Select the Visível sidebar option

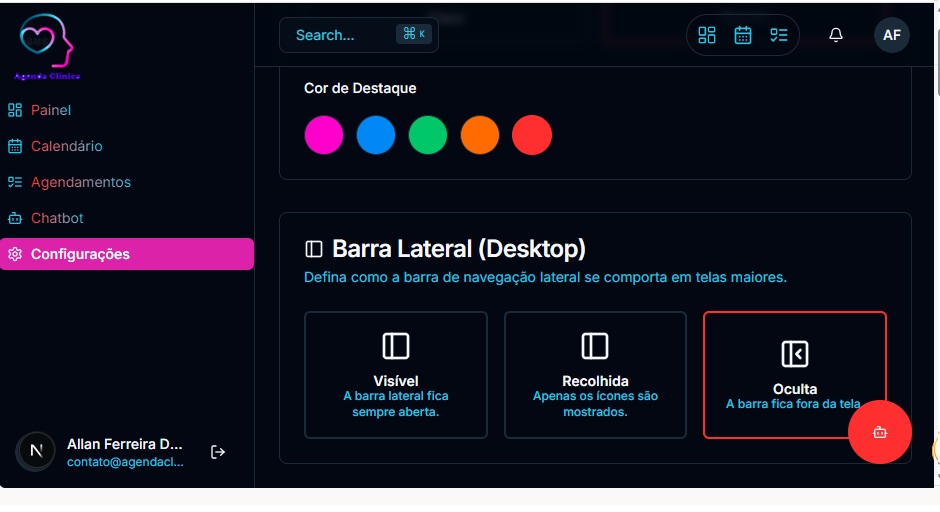(x=395, y=375)
